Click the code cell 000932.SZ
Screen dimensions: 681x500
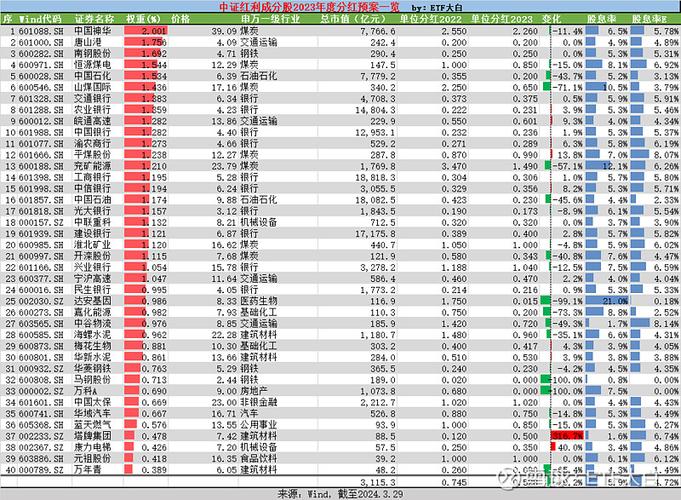point(41,369)
